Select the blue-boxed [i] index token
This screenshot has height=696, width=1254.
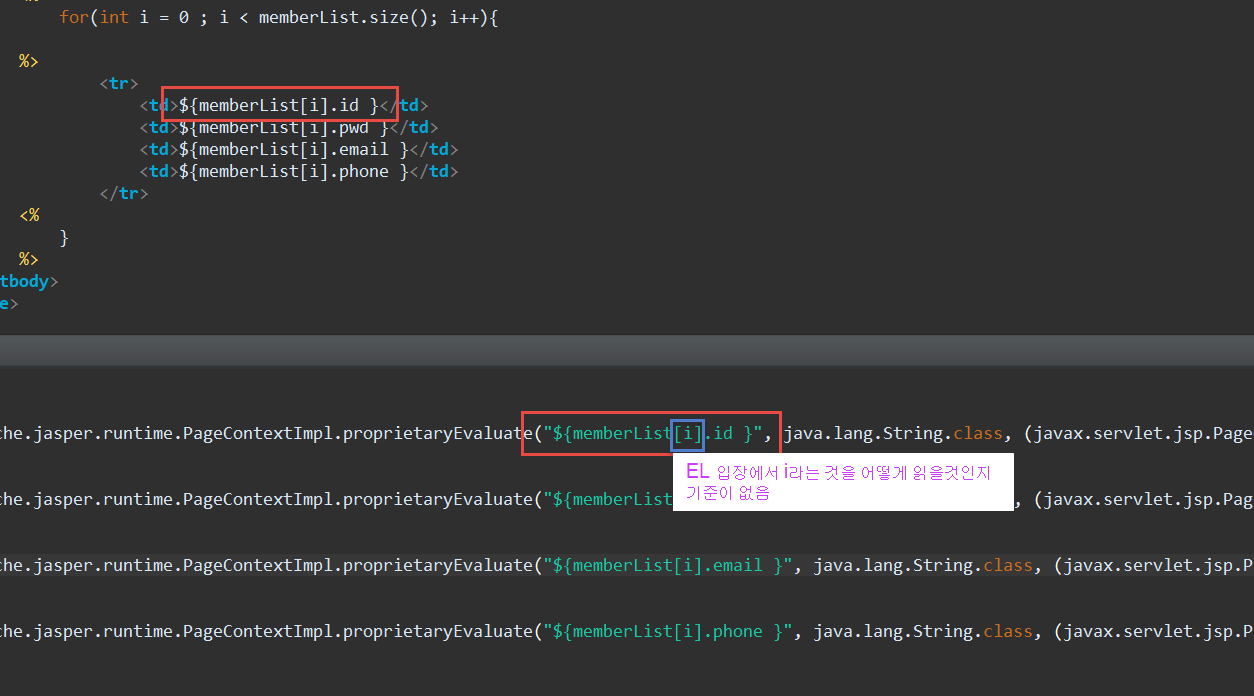click(688, 433)
